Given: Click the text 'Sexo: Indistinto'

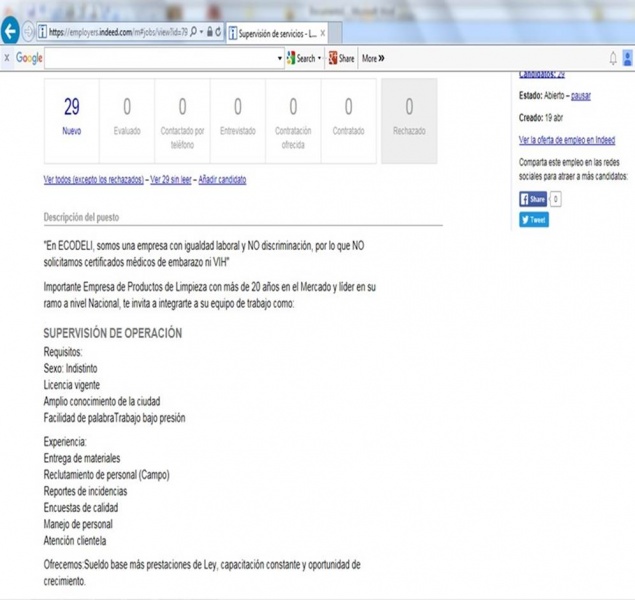Looking at the screenshot, I should click(x=70, y=368).
